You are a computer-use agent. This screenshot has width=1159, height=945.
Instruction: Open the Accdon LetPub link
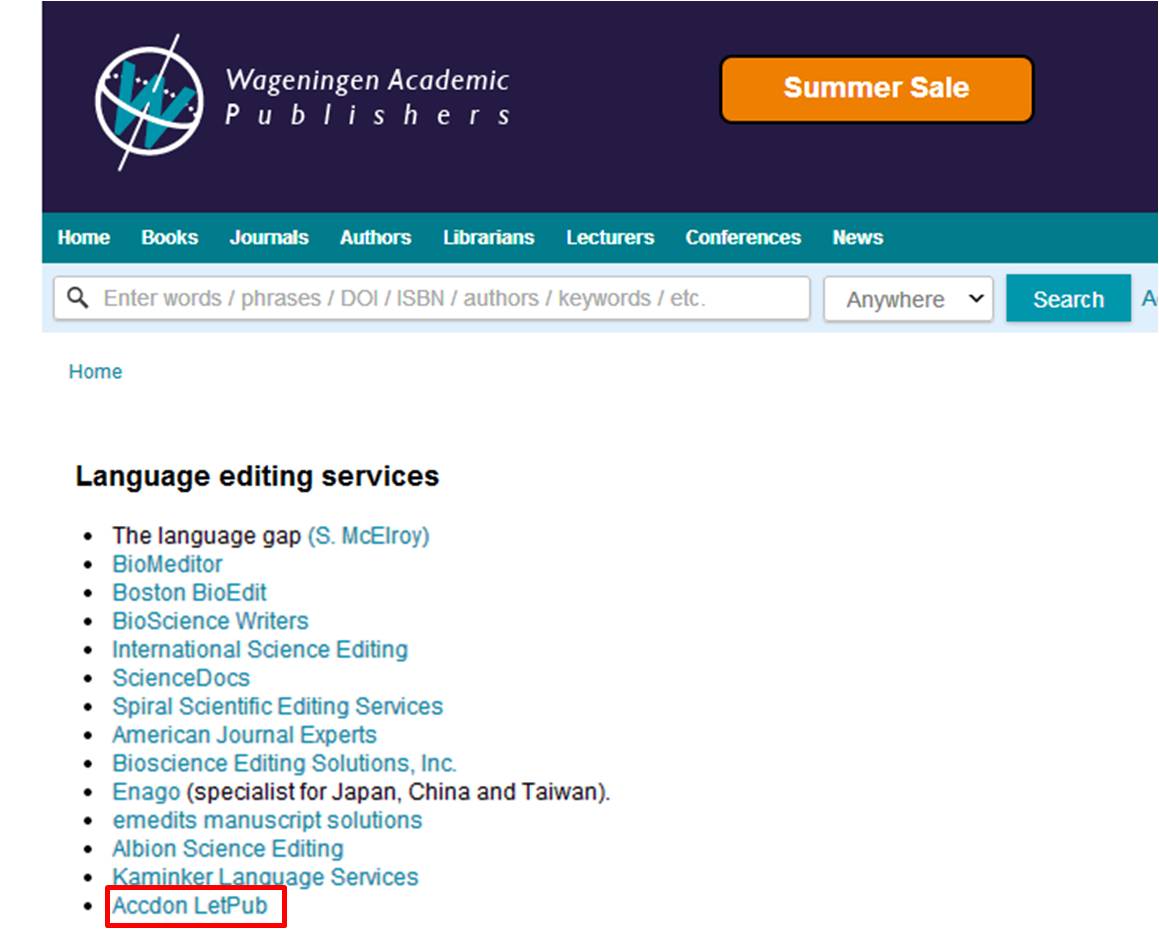click(x=190, y=905)
